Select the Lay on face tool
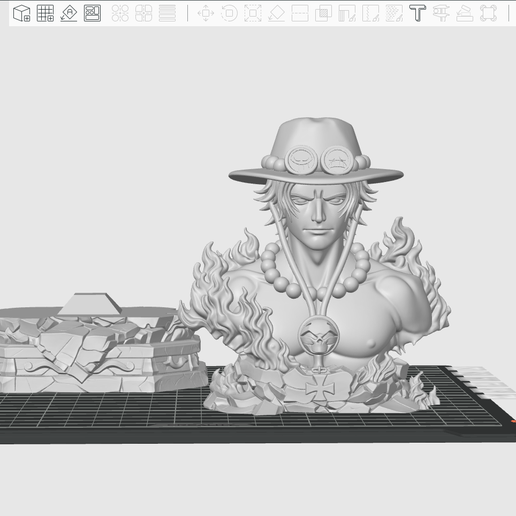The height and width of the screenshot is (516, 516). 276,13
